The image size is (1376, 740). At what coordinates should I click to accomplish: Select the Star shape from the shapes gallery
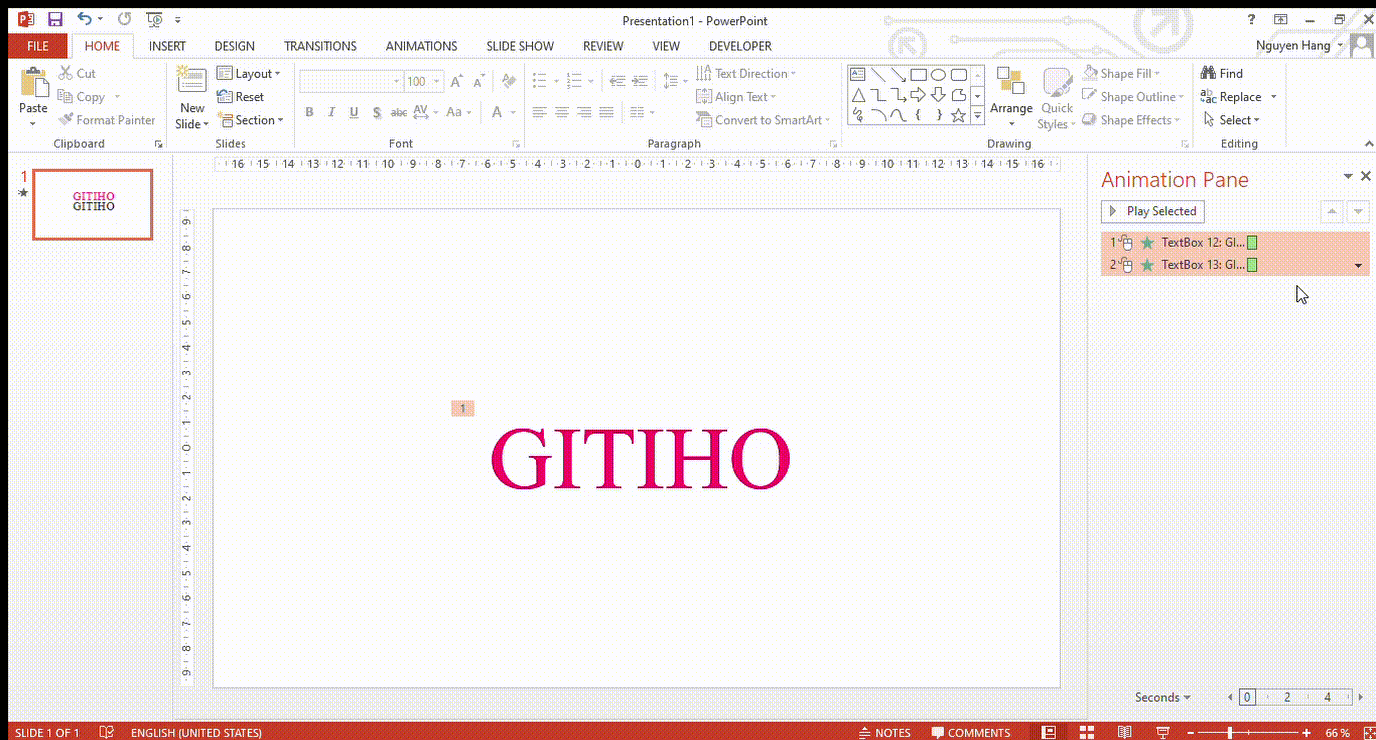point(958,115)
